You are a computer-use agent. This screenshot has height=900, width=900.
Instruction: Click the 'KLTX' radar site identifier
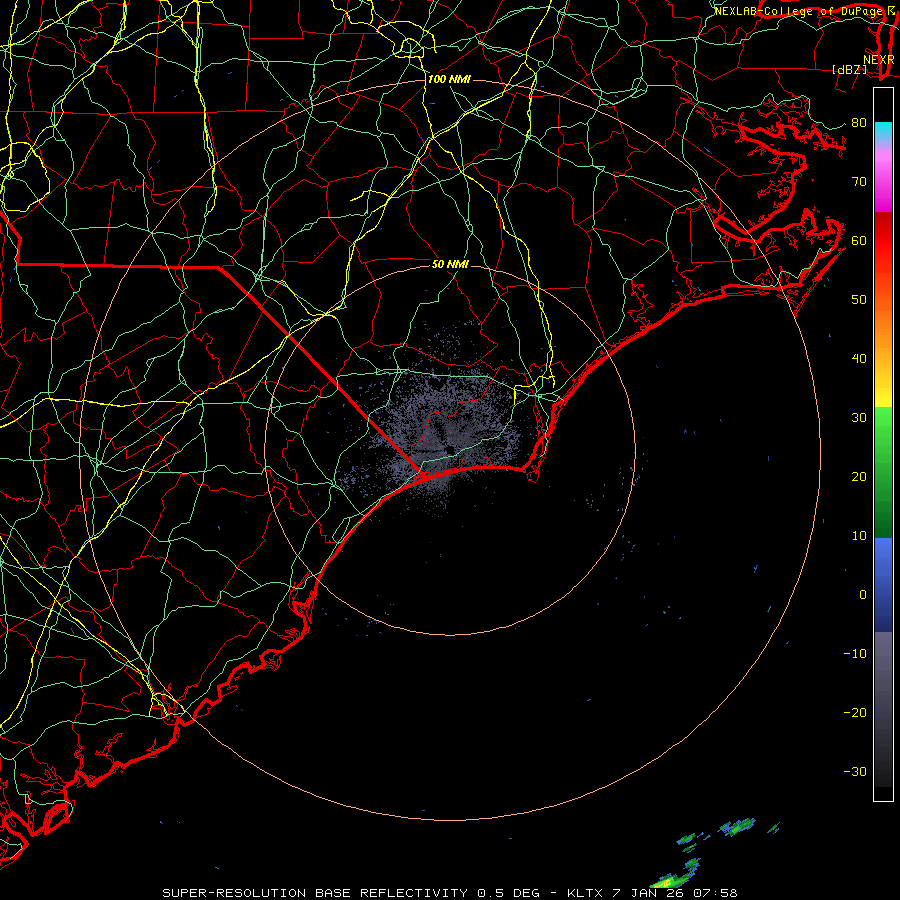(584, 893)
